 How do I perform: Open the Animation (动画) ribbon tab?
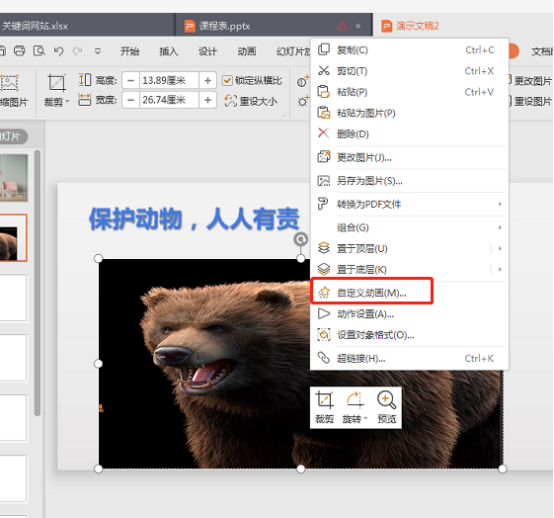247,52
